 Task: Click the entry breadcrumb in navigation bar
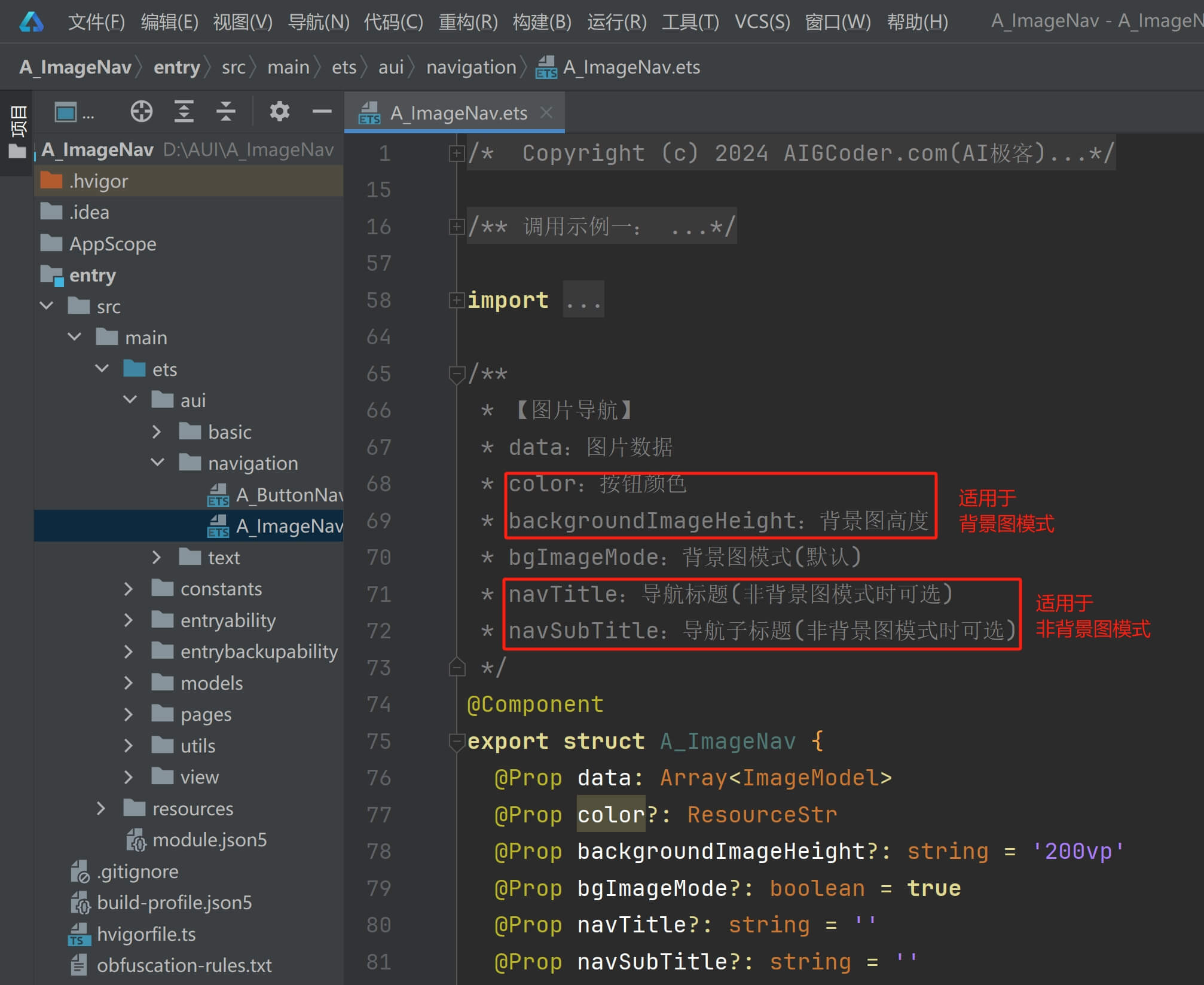[x=176, y=67]
